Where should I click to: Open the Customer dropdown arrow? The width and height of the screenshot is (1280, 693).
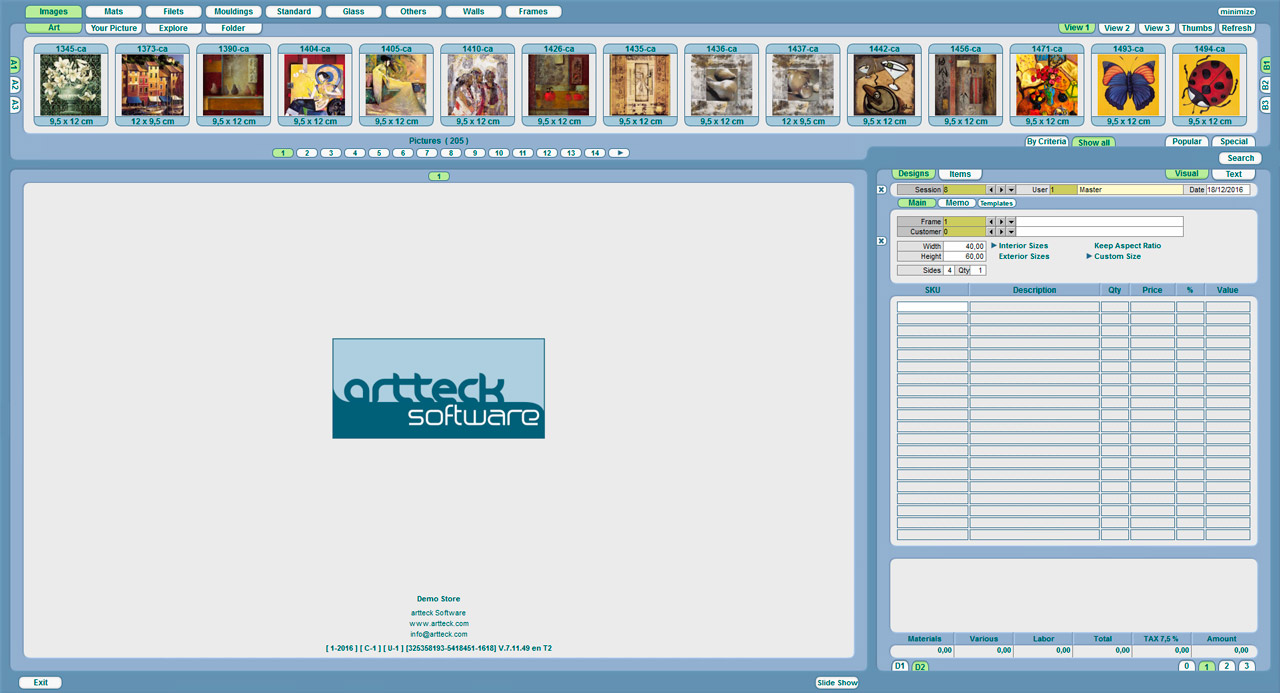coord(1011,232)
